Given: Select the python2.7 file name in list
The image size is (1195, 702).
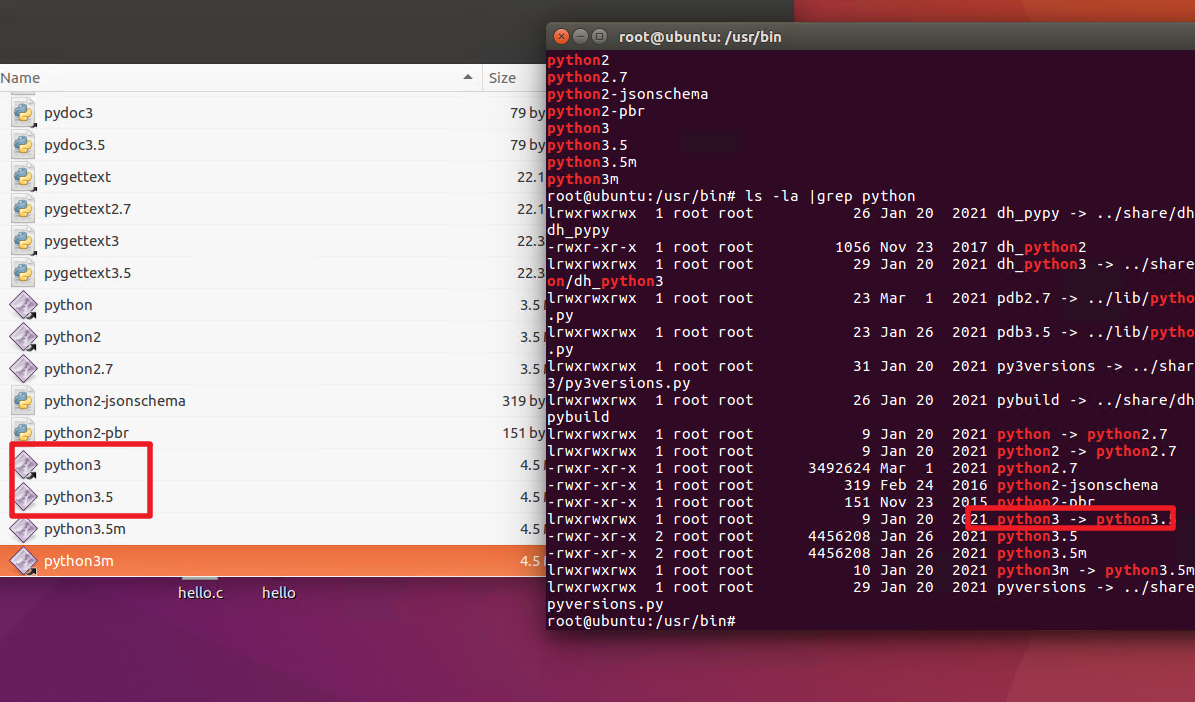Looking at the screenshot, I should click(78, 369).
